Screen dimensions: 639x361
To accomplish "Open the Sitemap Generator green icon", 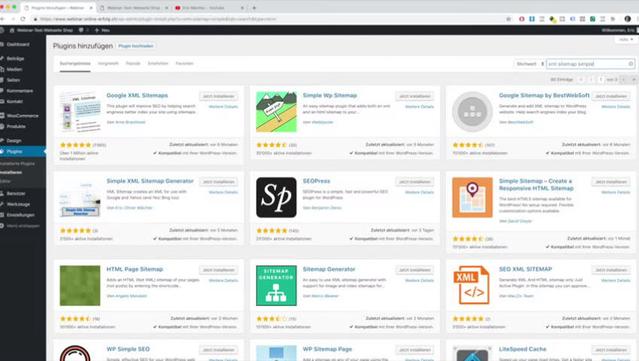I will tap(276, 286).
